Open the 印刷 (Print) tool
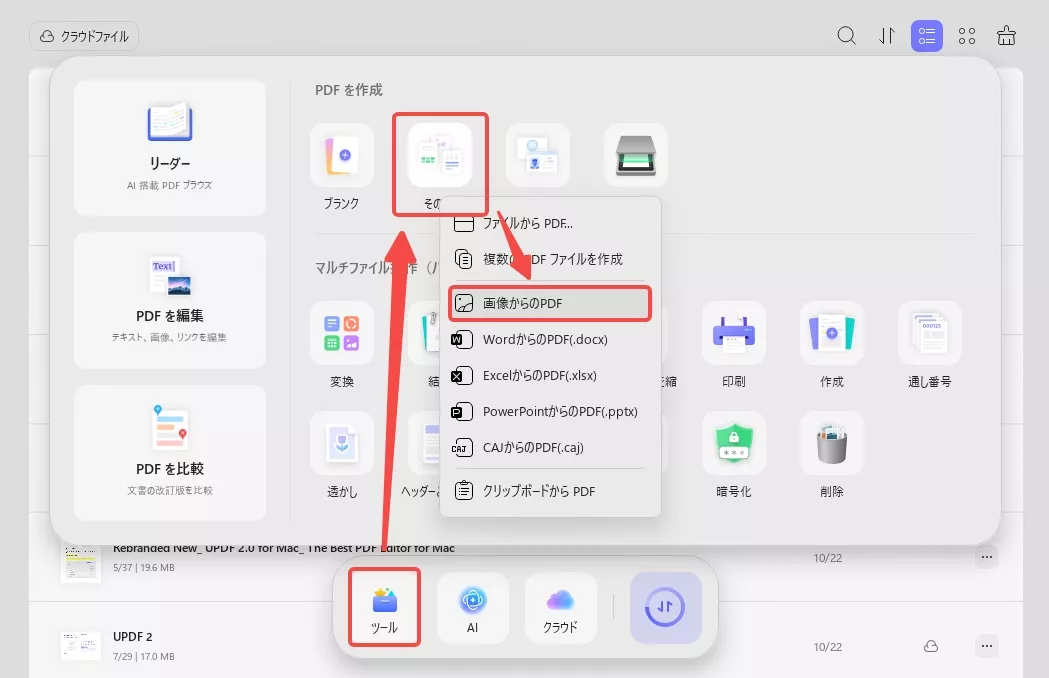The height and width of the screenshot is (678, 1049). [733, 333]
